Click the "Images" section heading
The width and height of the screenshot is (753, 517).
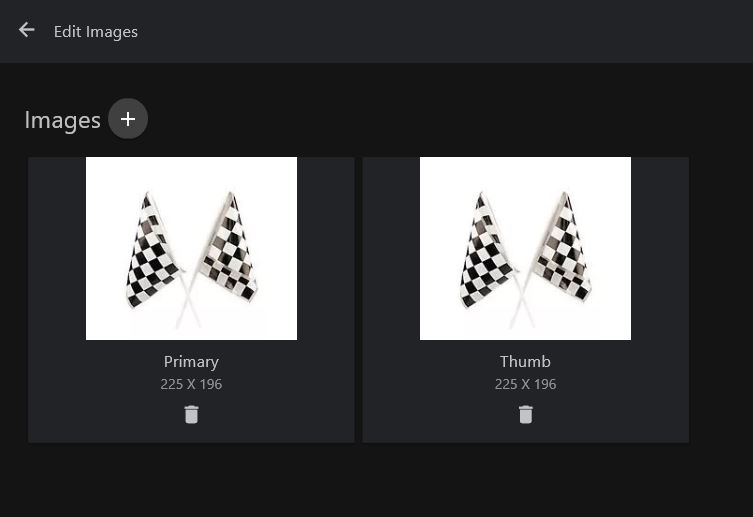click(x=62, y=121)
